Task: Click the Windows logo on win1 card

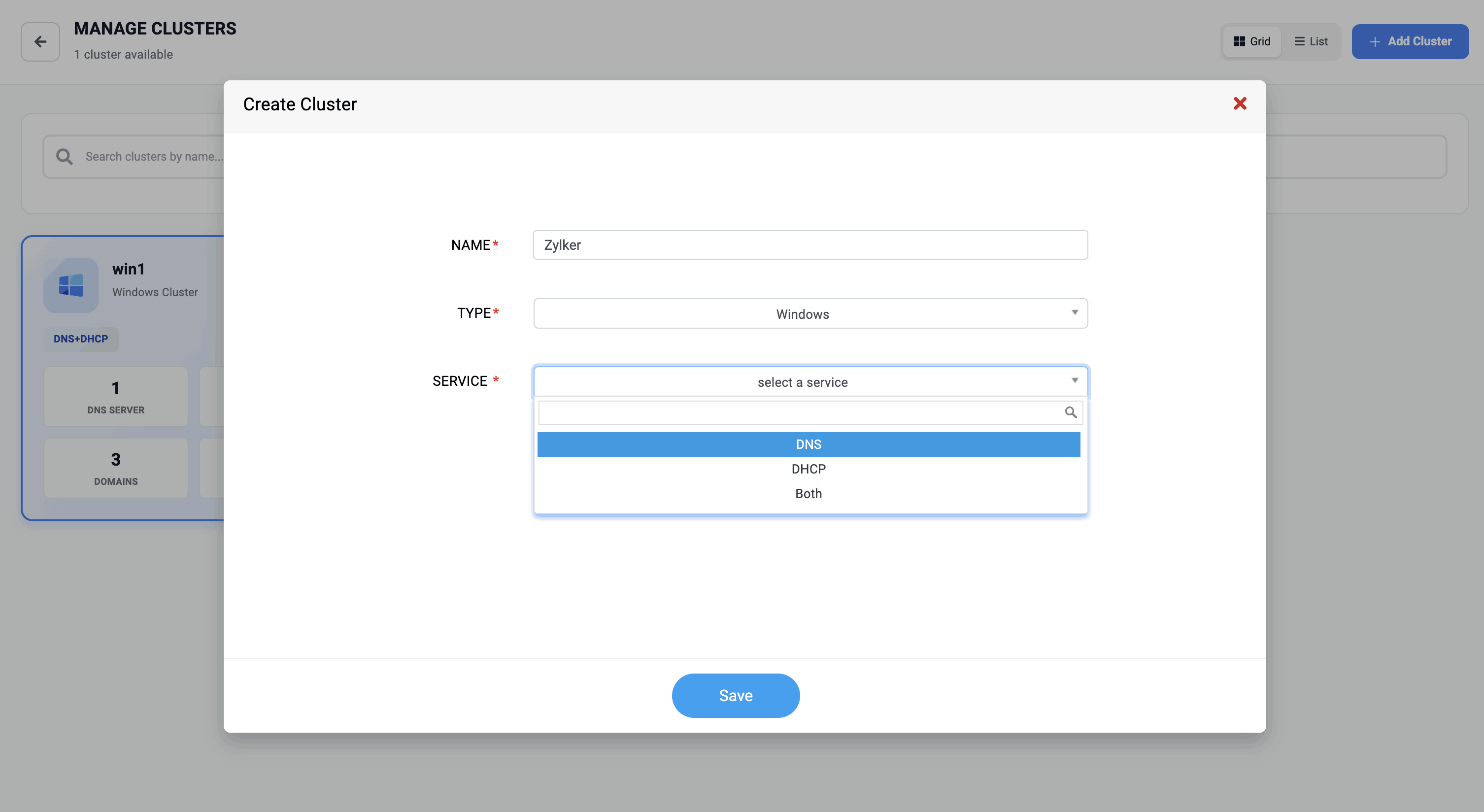Action: pyautogui.click(x=71, y=285)
